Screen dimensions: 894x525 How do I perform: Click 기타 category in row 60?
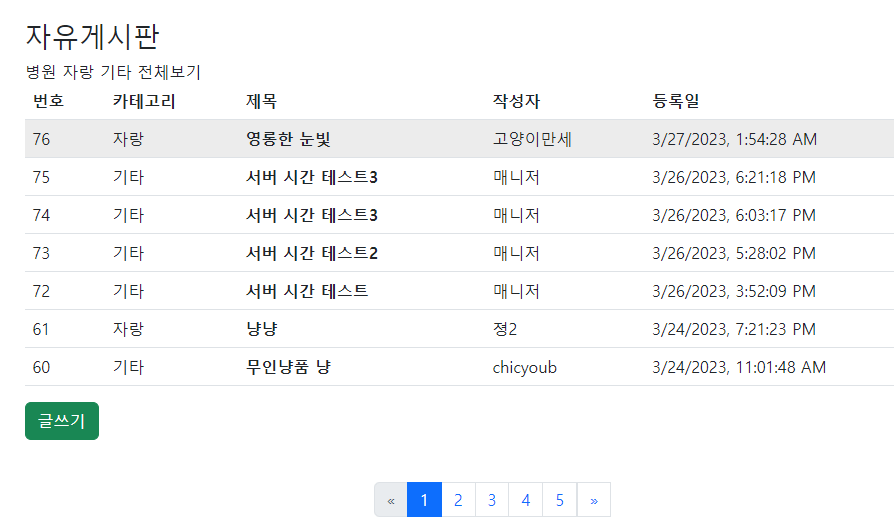click(x=128, y=367)
